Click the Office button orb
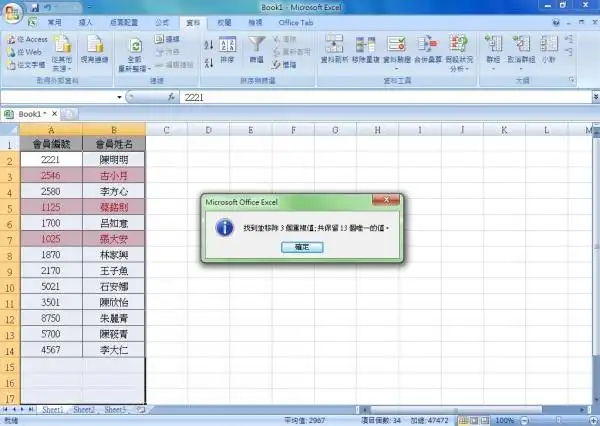Screen dimensions: 600x426 [12, 13]
